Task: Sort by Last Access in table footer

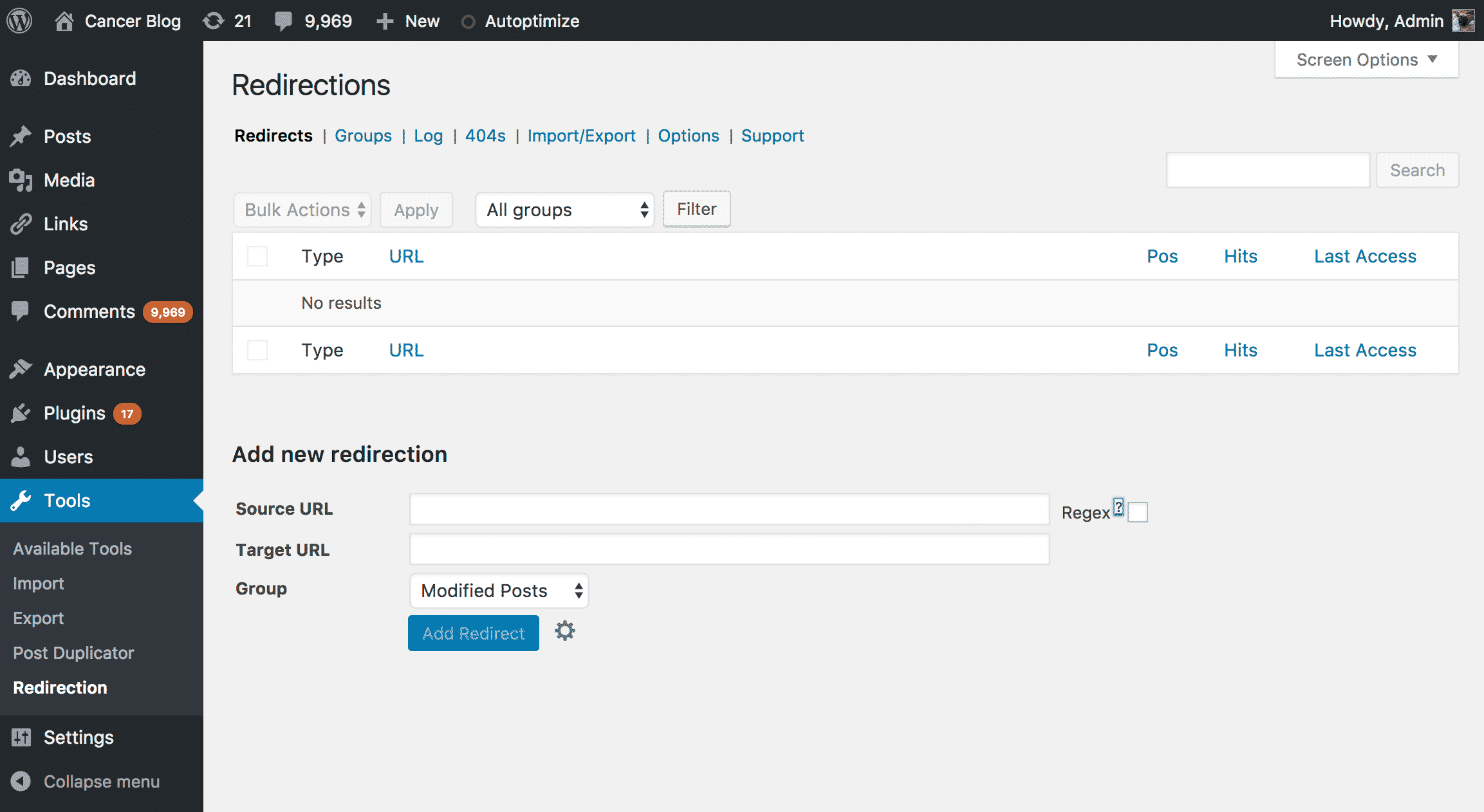Action: tap(1365, 350)
